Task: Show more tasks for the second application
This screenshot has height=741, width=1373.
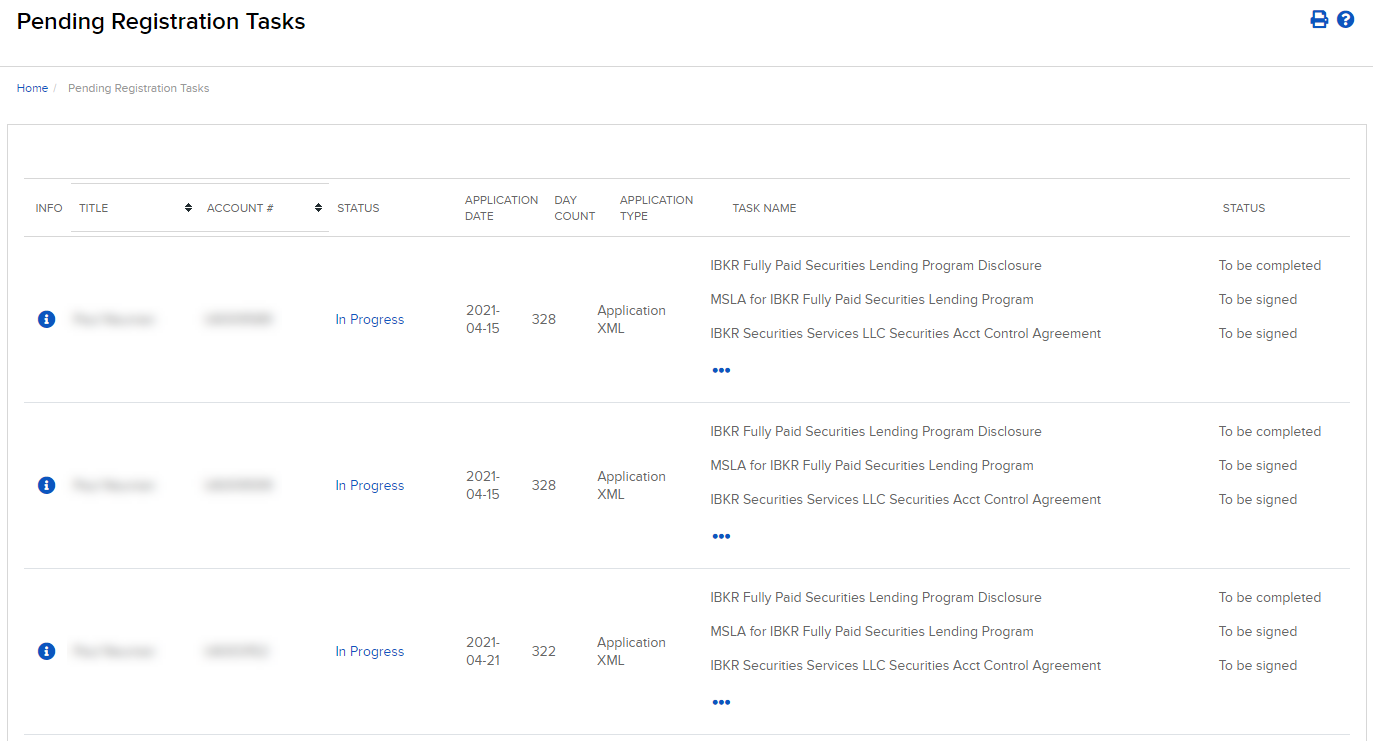Action: pos(721,536)
